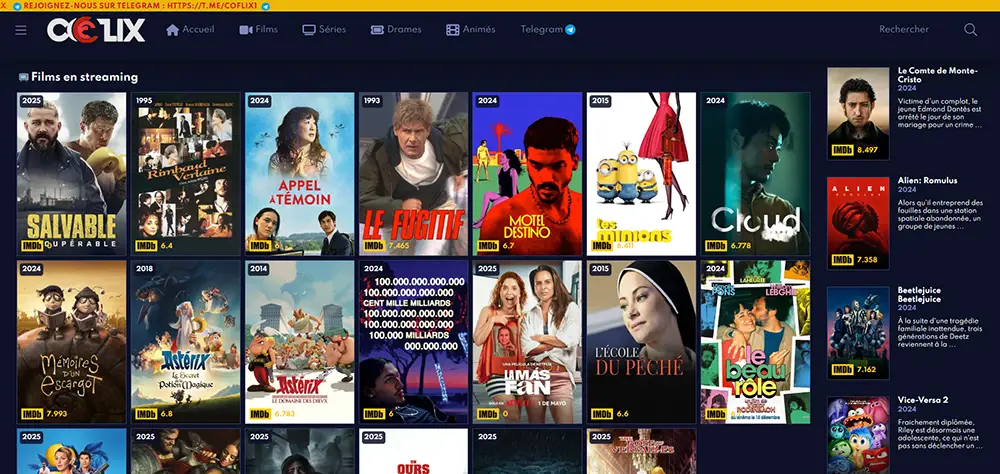Image resolution: width=1000 pixels, height=474 pixels.
Task: Open Astérix Le Secret de la Potion Magique
Action: tap(186, 342)
